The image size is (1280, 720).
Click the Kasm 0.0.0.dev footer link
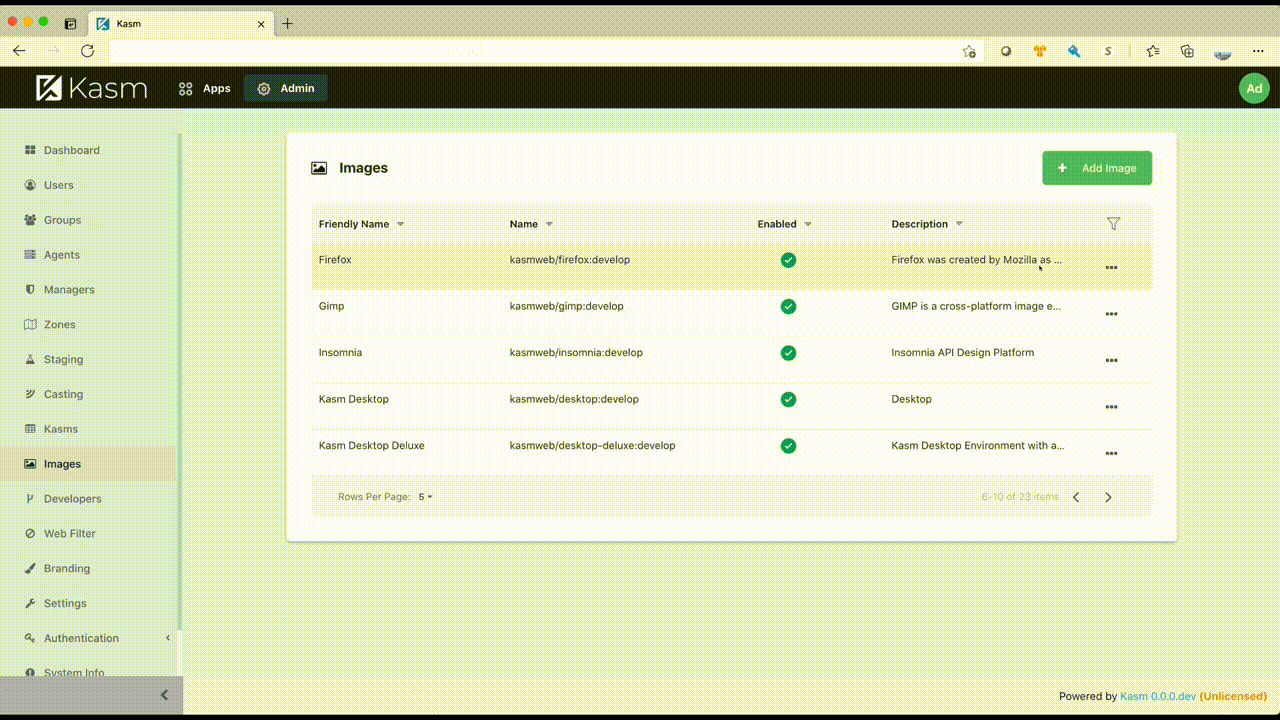coord(1158,696)
